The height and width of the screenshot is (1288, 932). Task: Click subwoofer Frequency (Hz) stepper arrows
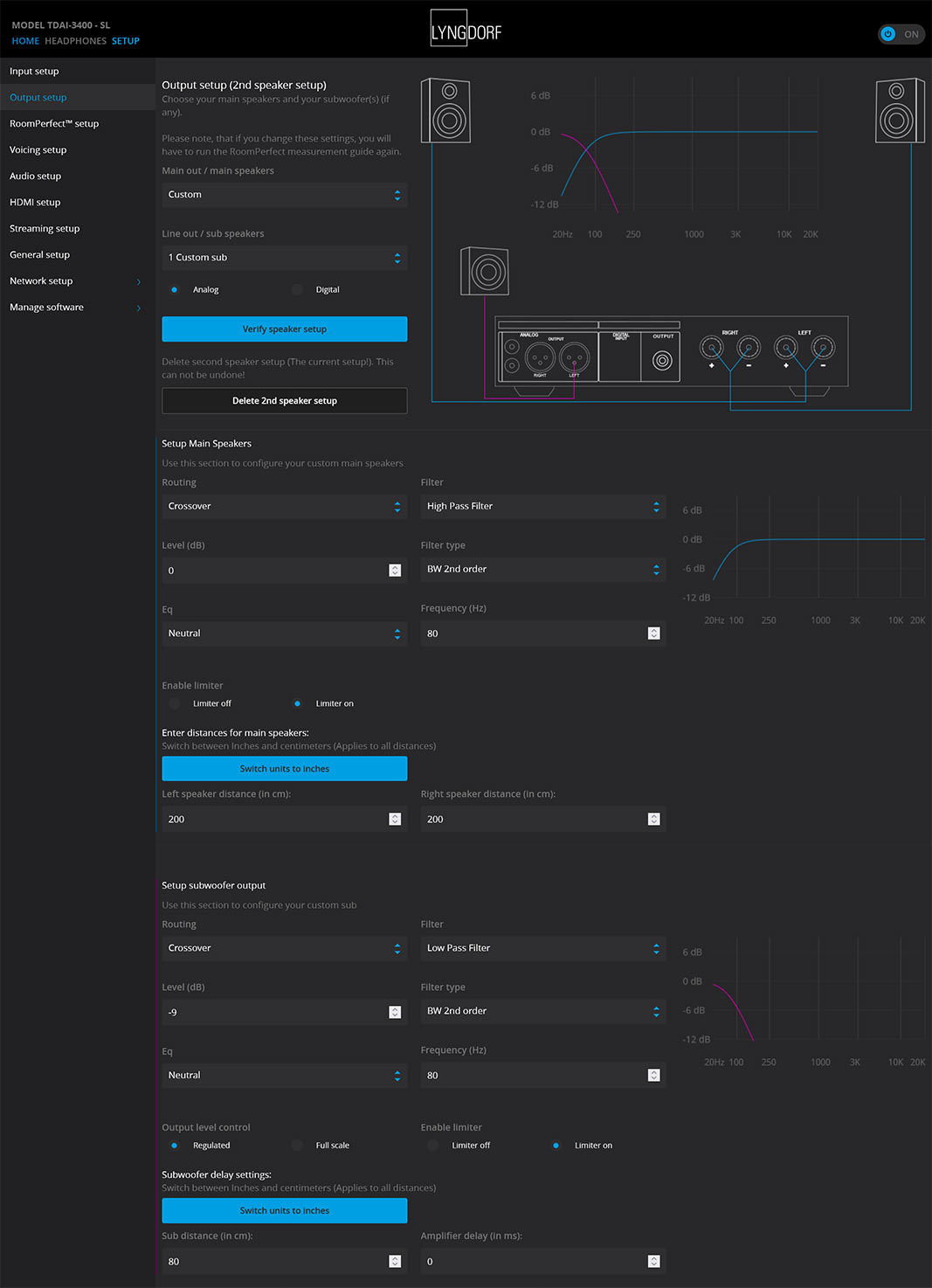654,1076
